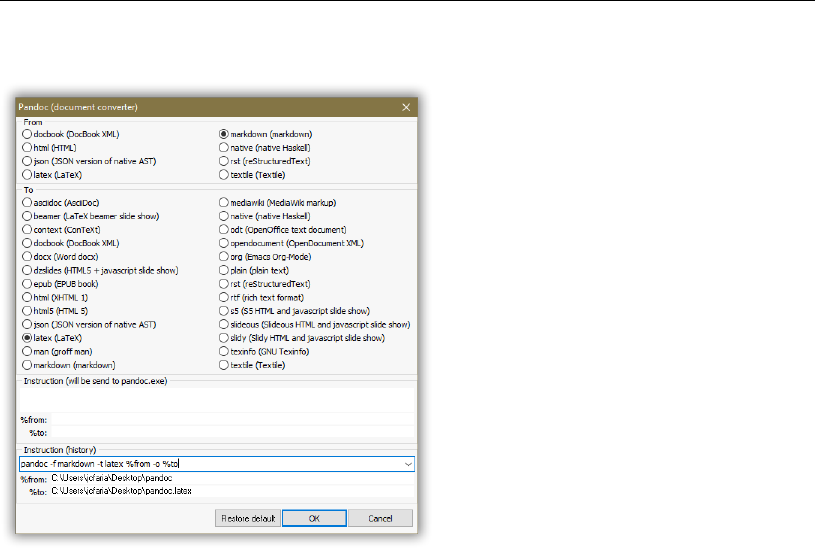This screenshot has width=815, height=549.
Task: Choose mediawiki (MediaWiki markup) output
Action: [278, 203]
